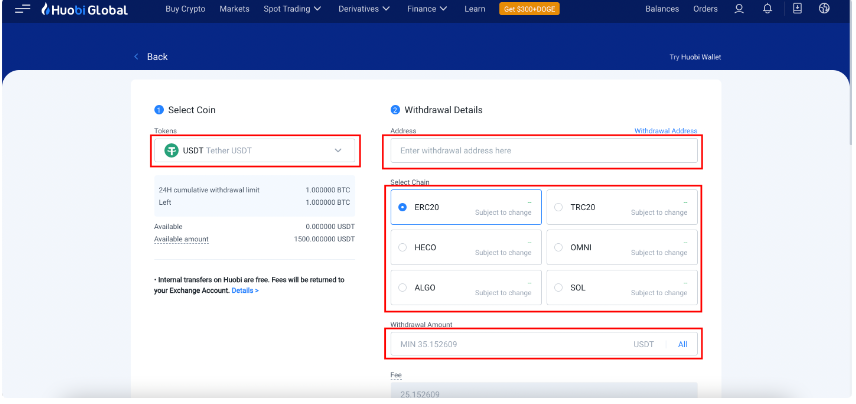Image resolution: width=856 pixels, height=404 pixels.
Task: Click the 1500.000000 USDT value
Action: coord(324,239)
